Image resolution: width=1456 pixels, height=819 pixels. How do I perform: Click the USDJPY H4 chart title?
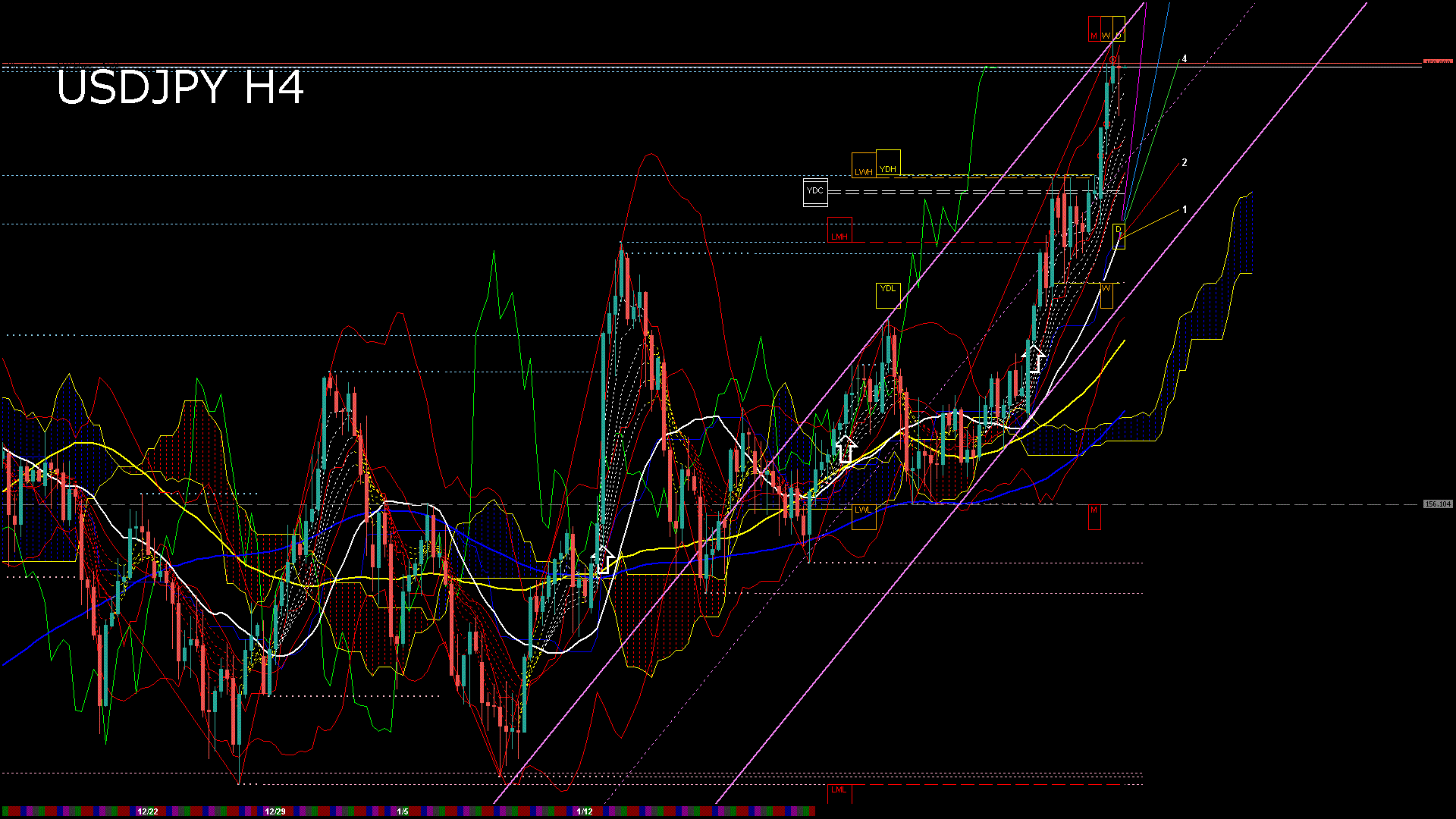coord(180,87)
